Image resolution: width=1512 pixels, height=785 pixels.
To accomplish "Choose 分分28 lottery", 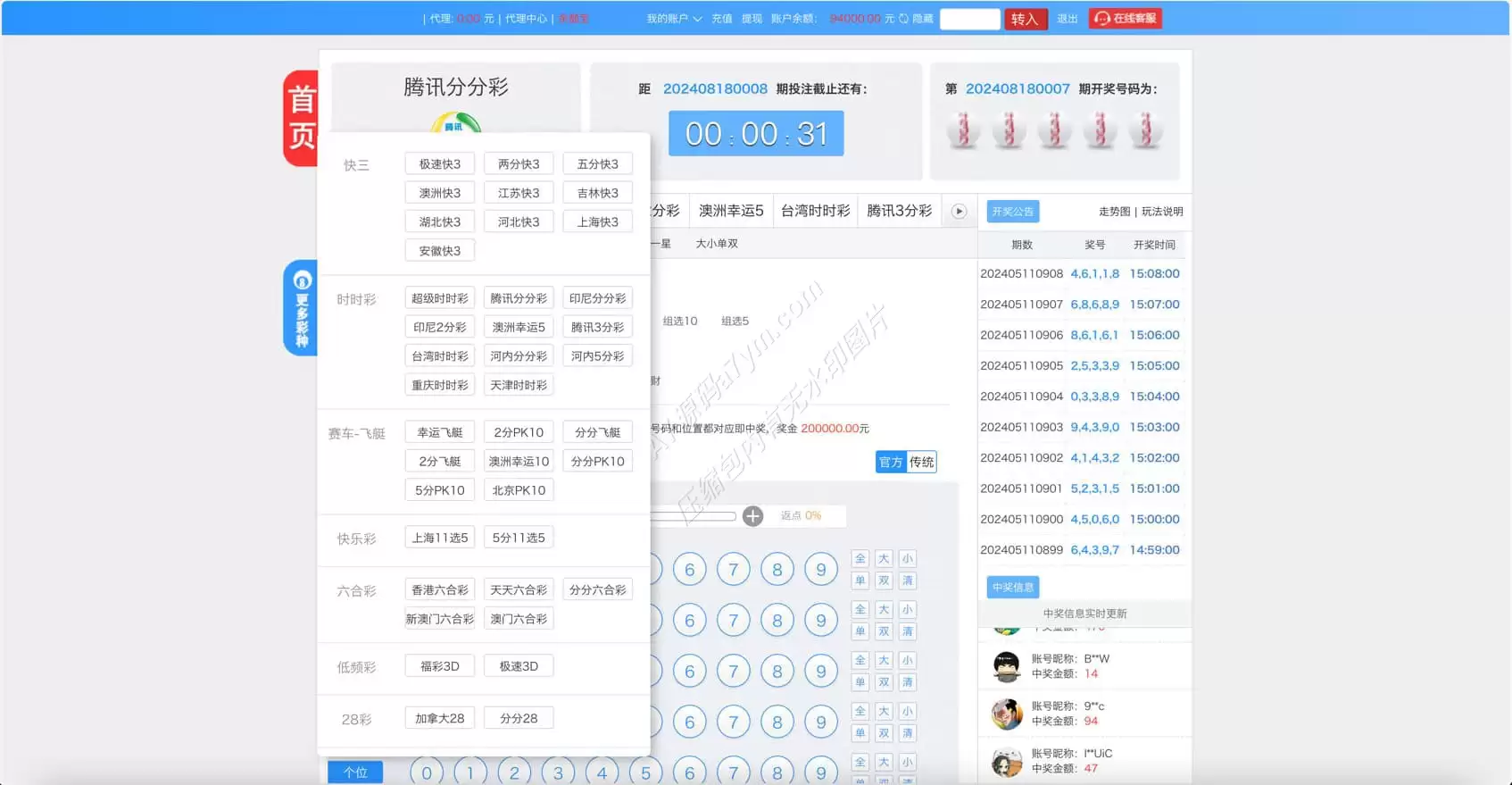I will point(519,719).
